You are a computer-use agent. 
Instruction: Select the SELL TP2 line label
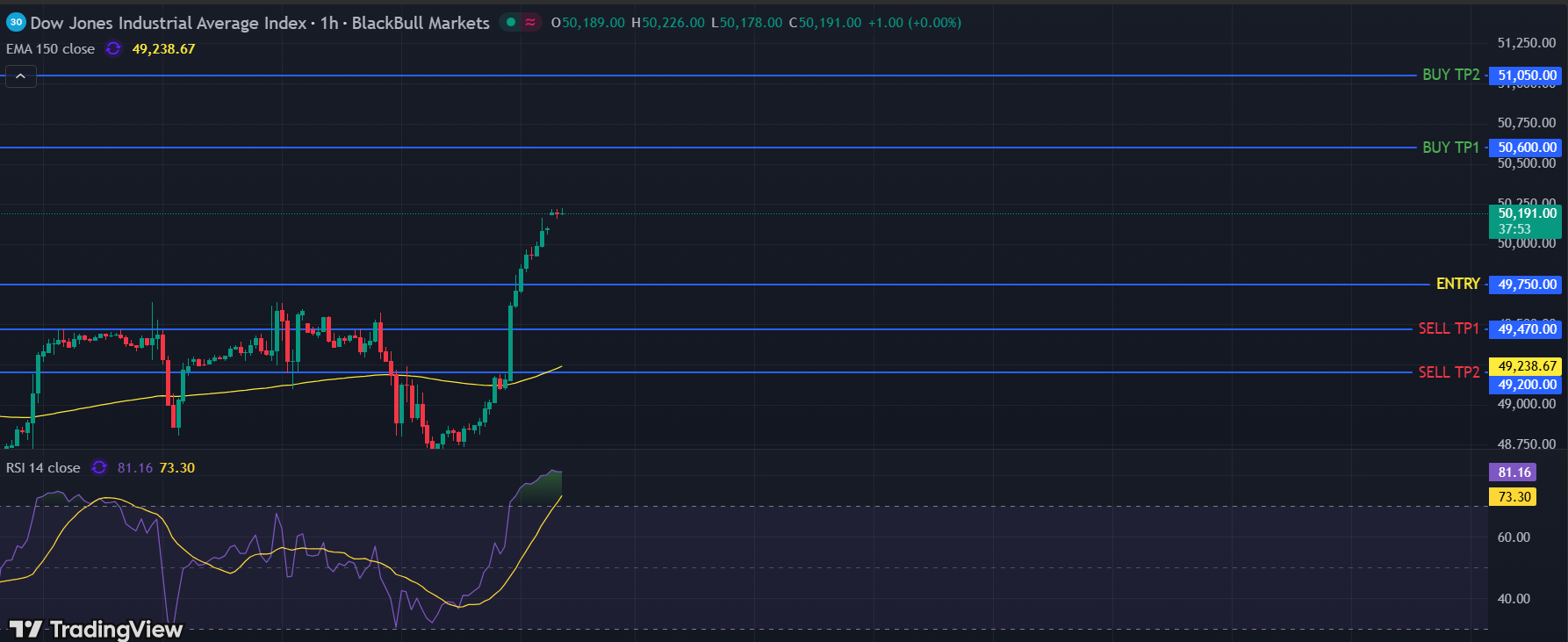point(1449,372)
